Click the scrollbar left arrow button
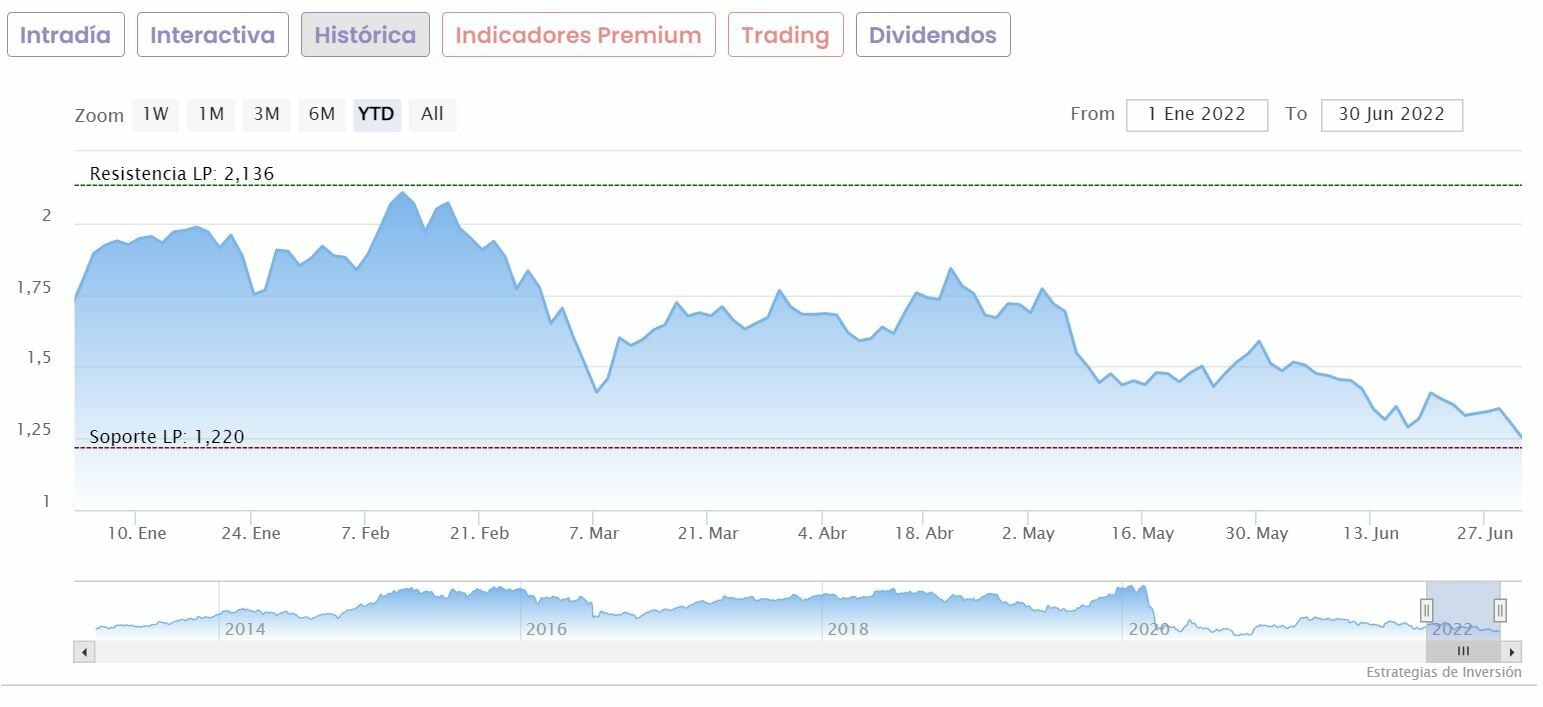 [x=85, y=652]
